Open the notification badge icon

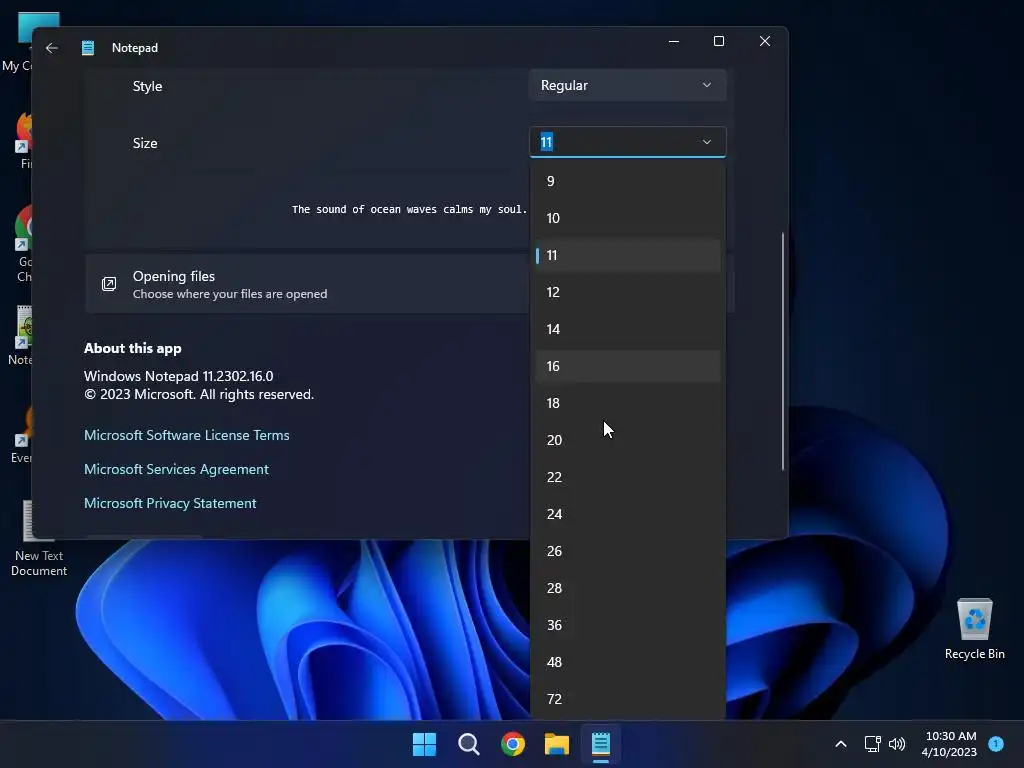click(x=996, y=744)
